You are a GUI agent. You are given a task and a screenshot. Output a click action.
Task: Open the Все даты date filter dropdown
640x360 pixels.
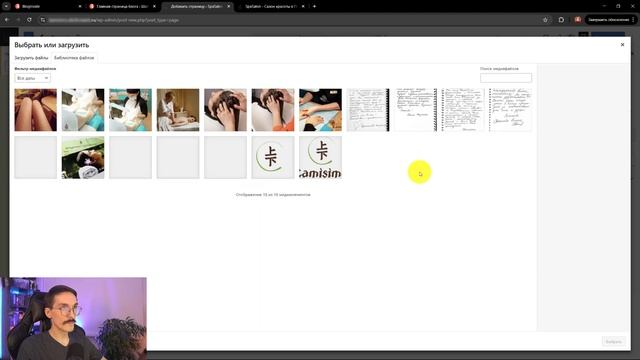[x=33, y=78]
